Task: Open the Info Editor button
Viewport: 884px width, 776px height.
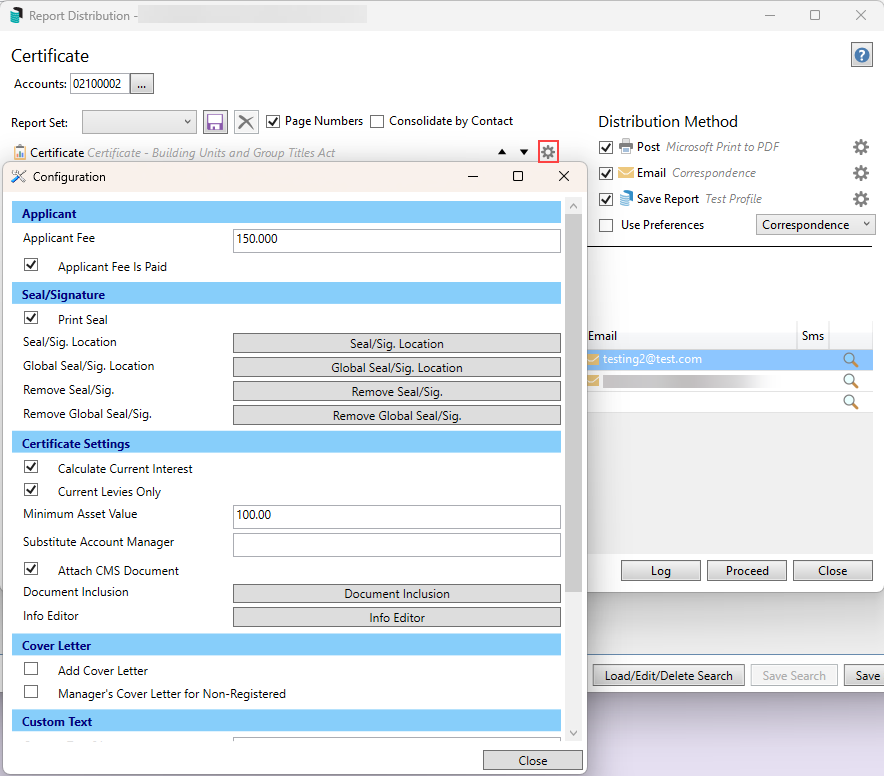Action: [397, 618]
